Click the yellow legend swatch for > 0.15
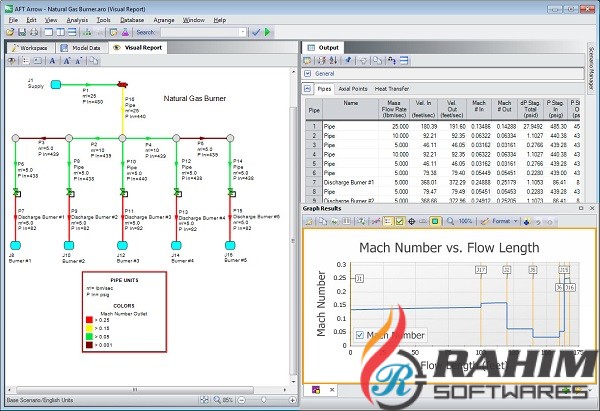 [x=90, y=328]
